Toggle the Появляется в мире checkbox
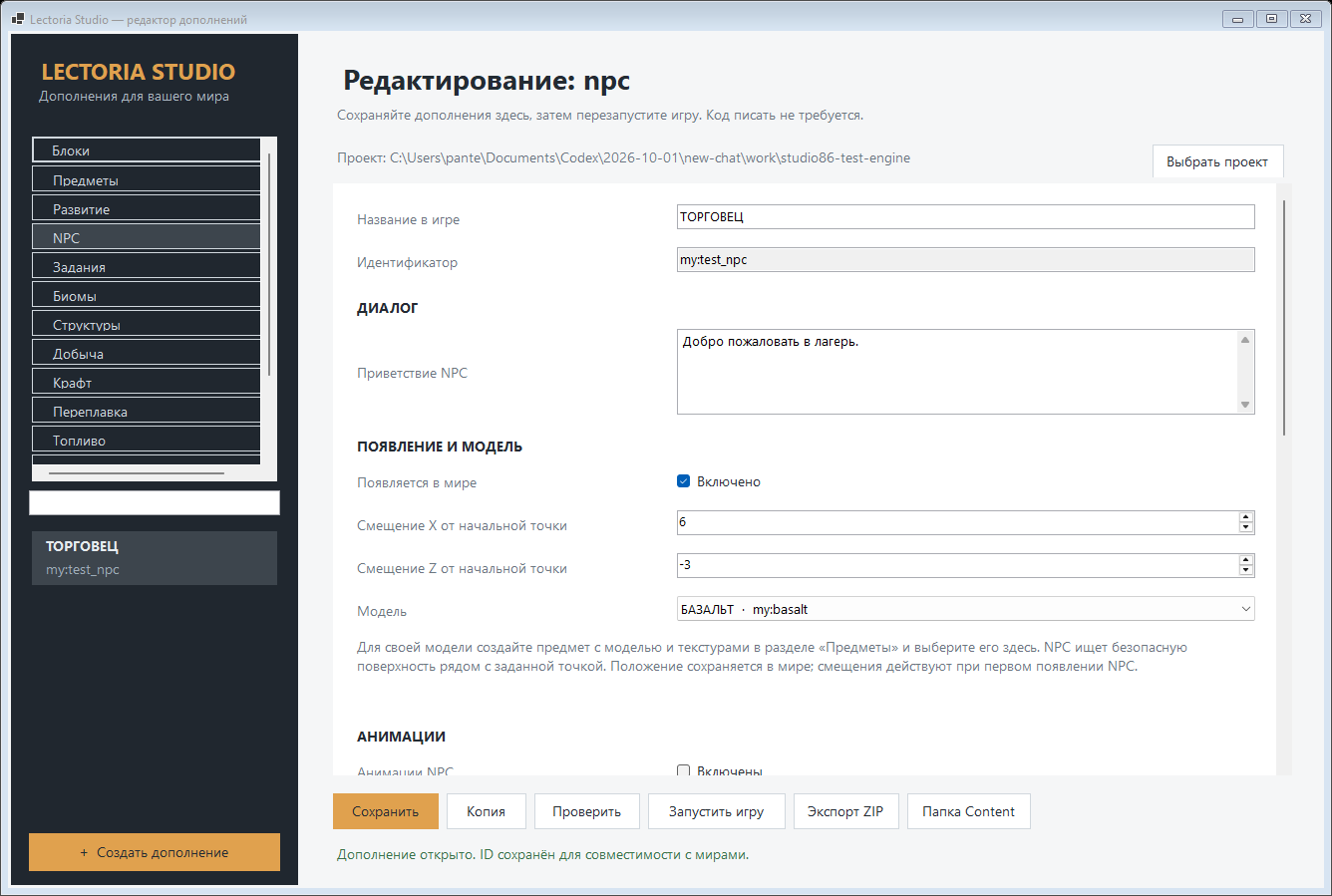The width and height of the screenshot is (1332, 896). pyautogui.click(x=684, y=481)
